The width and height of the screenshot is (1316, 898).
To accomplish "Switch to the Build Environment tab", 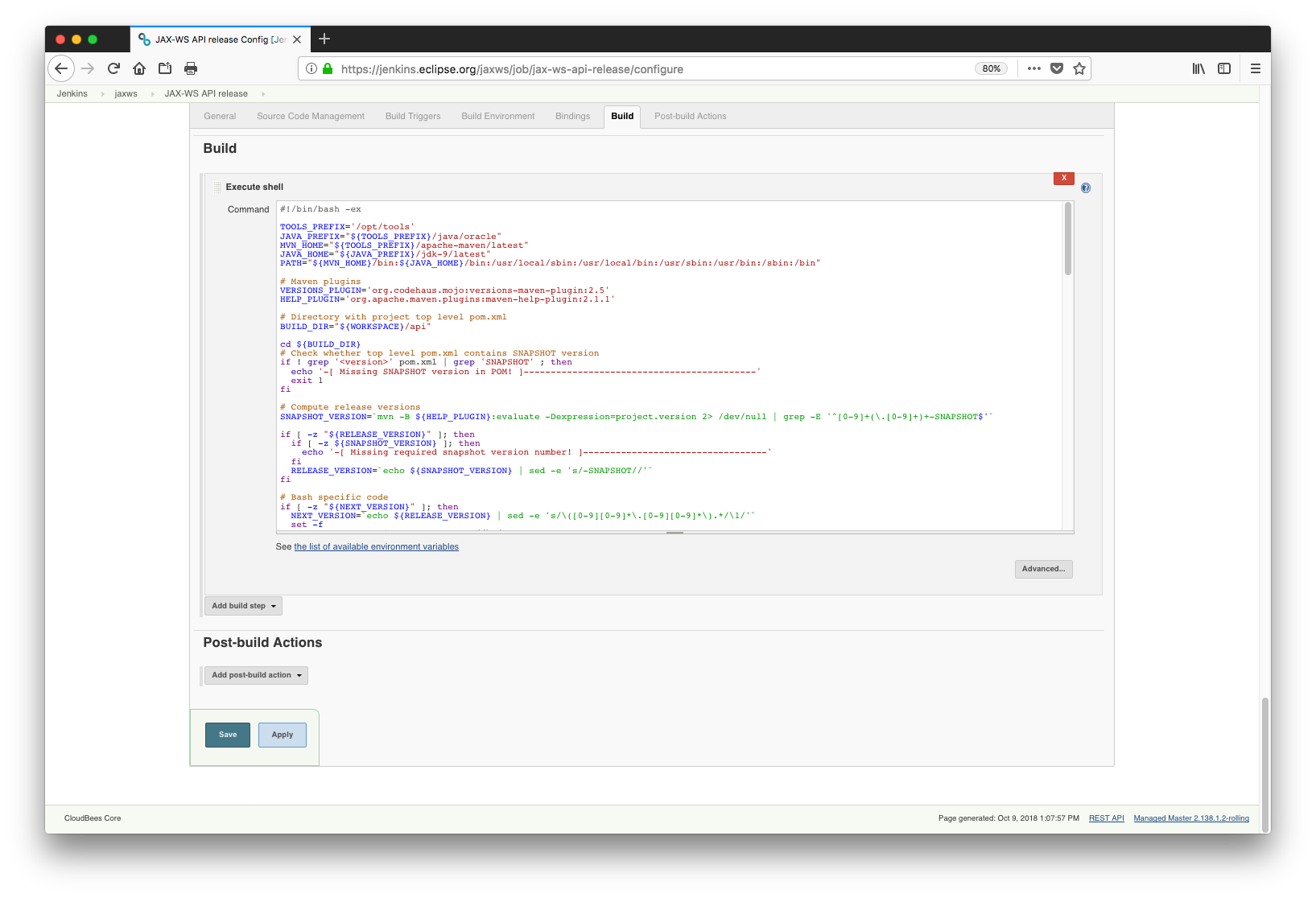I will [x=498, y=117].
